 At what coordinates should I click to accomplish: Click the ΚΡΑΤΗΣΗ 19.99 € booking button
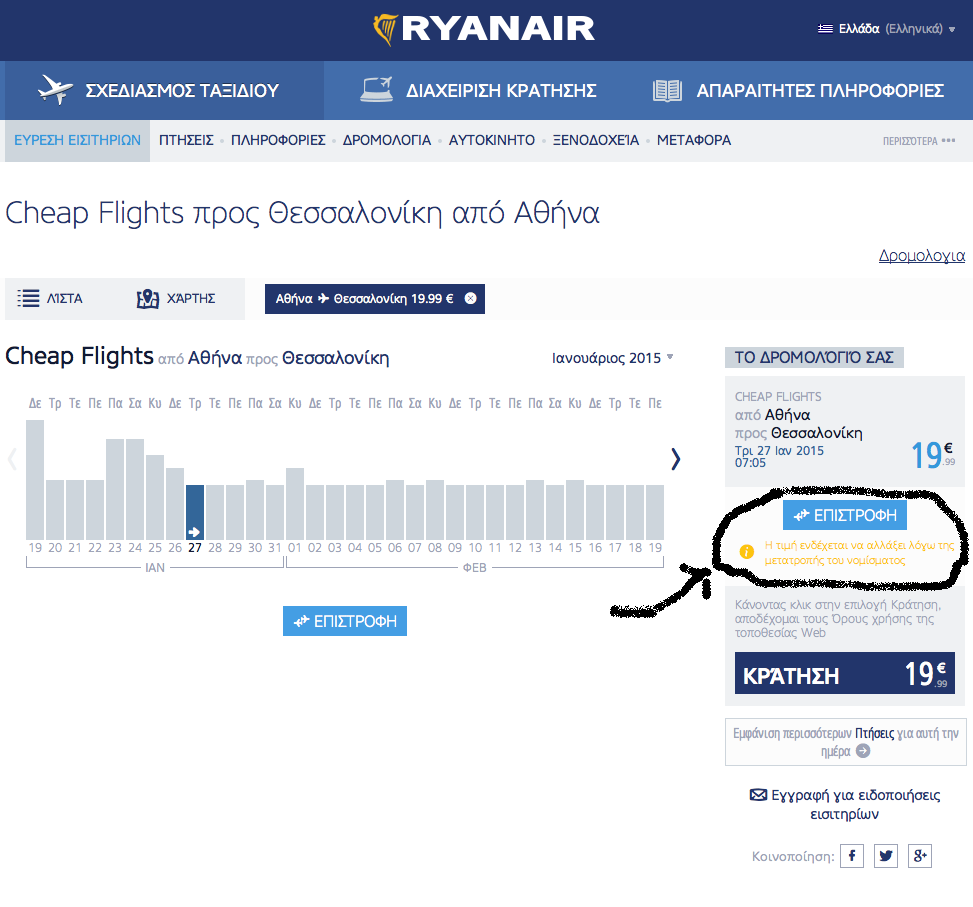coord(845,673)
